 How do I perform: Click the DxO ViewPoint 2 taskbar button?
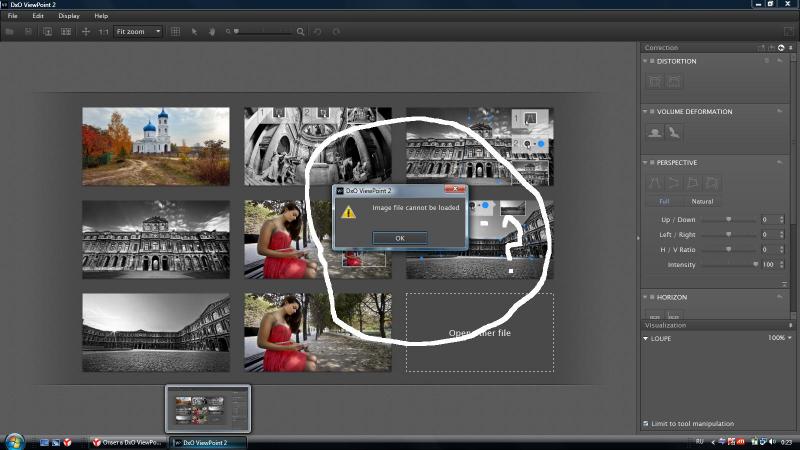[208, 442]
